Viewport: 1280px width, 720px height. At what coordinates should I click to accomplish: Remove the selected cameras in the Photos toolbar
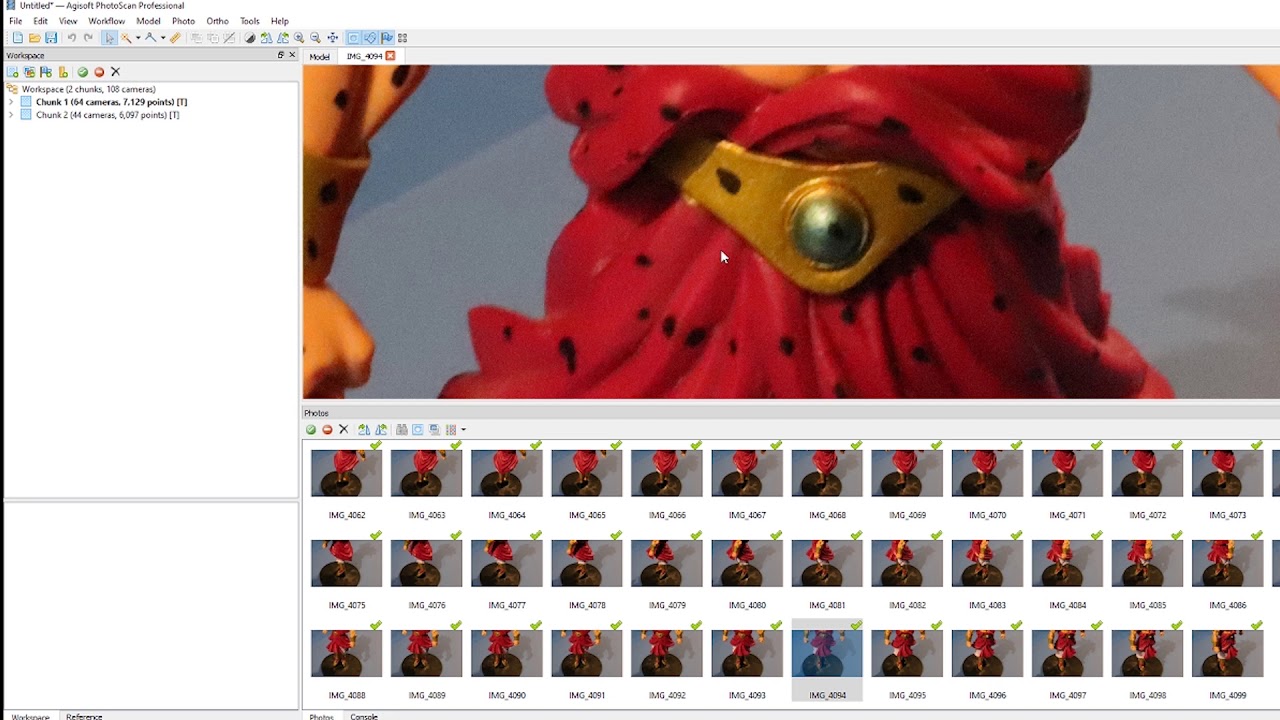(343, 430)
